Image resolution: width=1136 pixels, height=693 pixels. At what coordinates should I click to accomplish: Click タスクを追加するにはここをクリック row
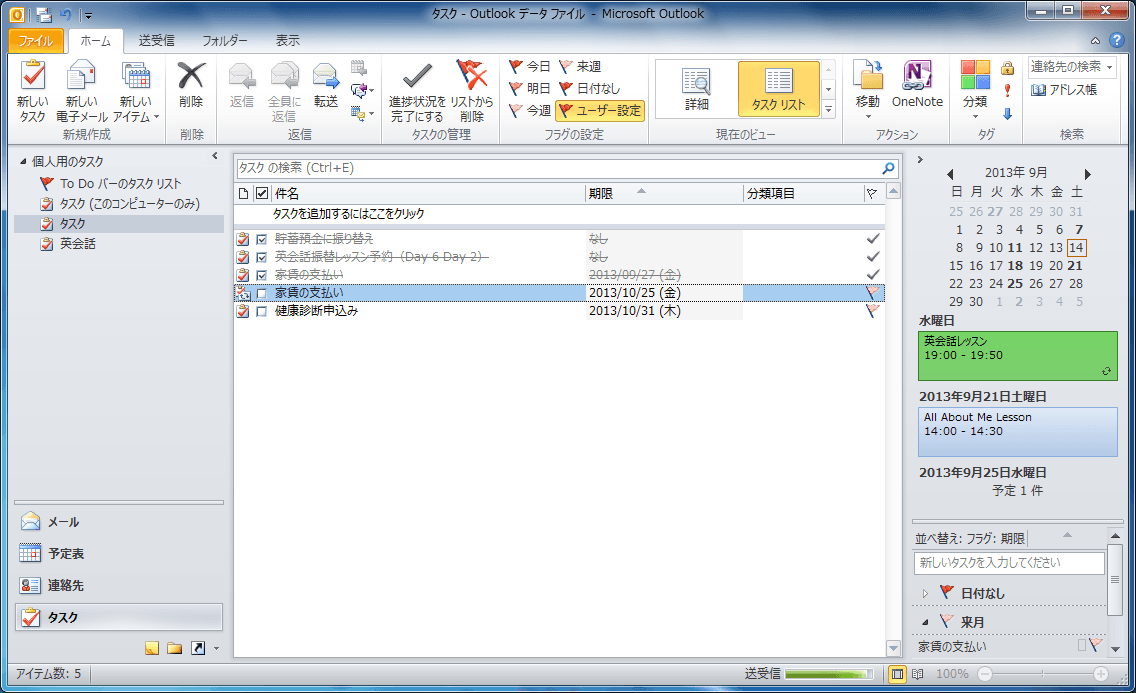click(x=559, y=214)
